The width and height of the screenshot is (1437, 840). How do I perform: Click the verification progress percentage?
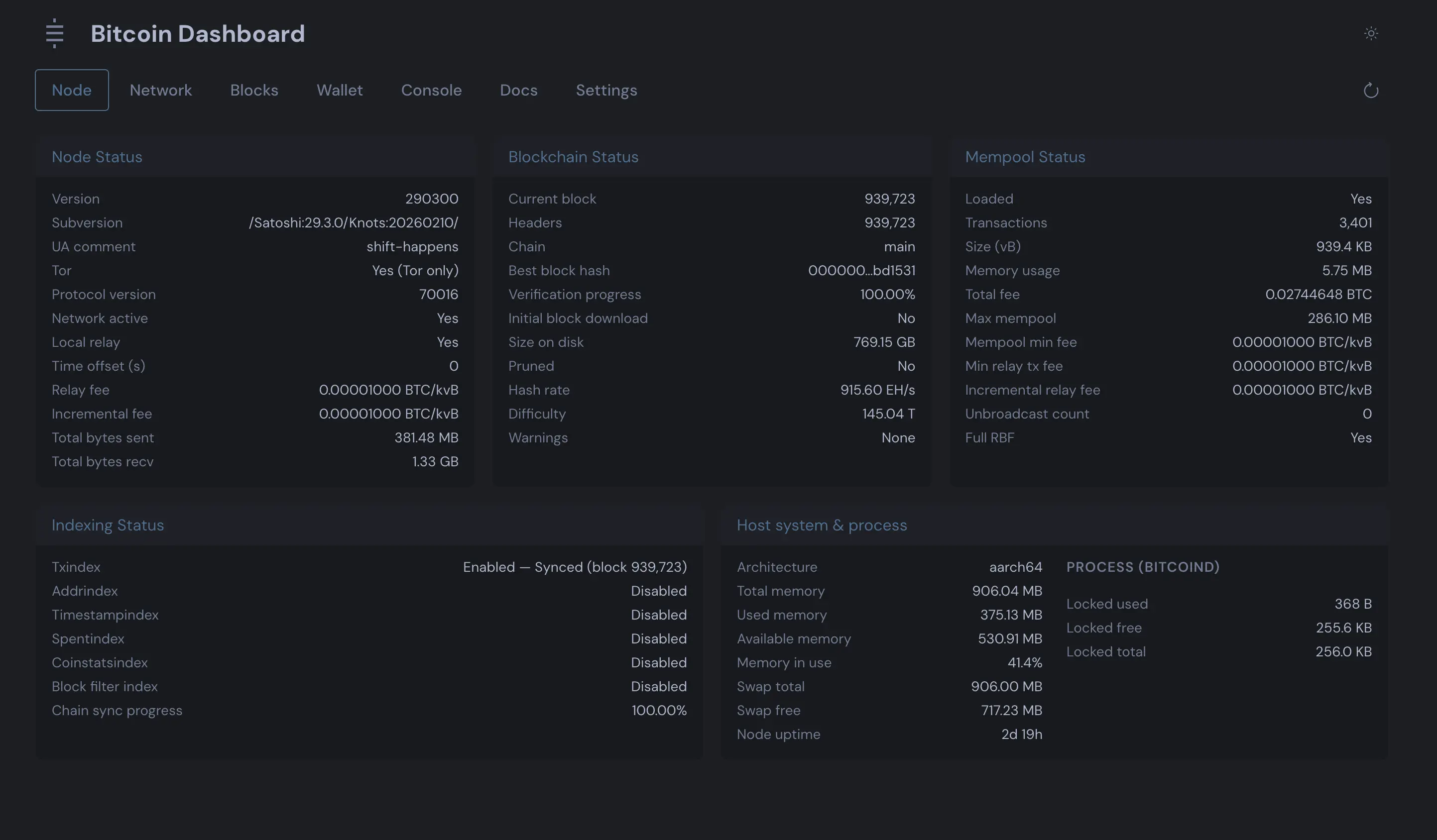887,294
